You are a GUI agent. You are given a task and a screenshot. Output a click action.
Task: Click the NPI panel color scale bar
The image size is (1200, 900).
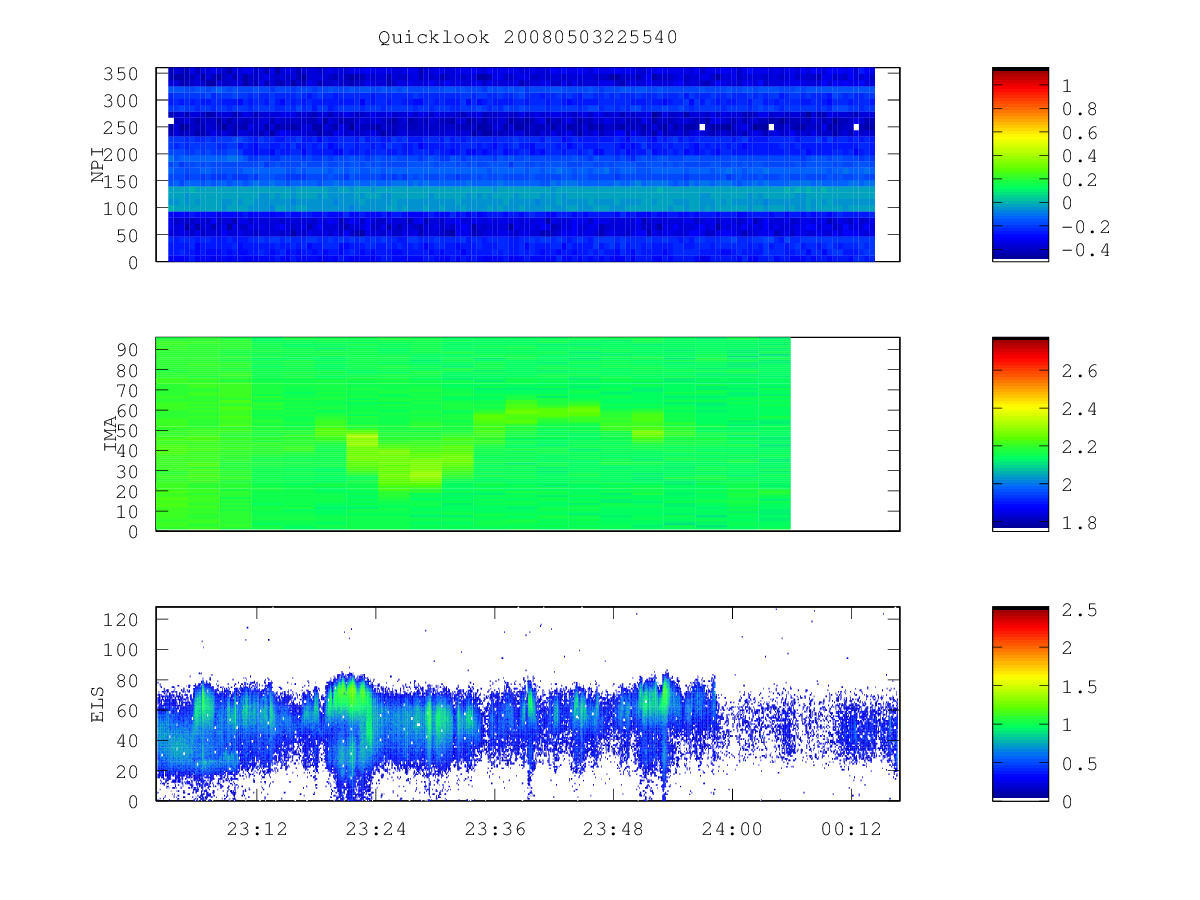click(1020, 165)
